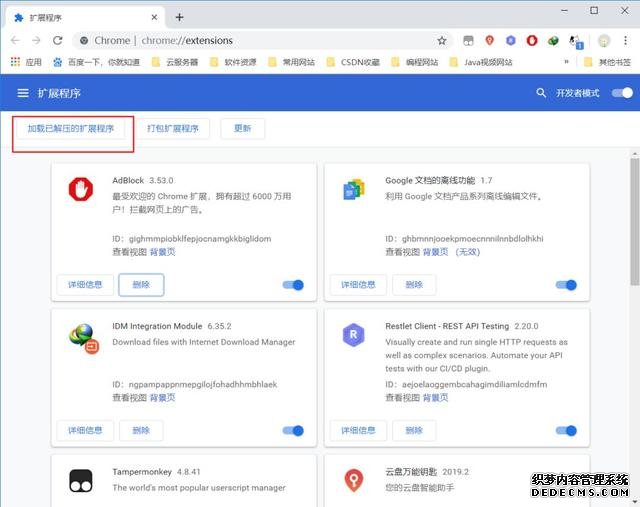Remove Google 文档 extension via 删除
This screenshot has height=507, width=640.
point(414,285)
